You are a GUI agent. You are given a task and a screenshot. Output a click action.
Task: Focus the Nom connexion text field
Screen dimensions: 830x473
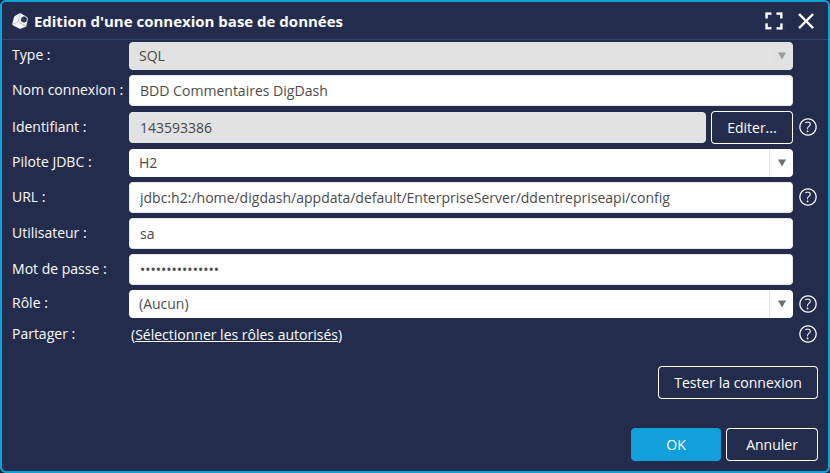[x=460, y=91]
